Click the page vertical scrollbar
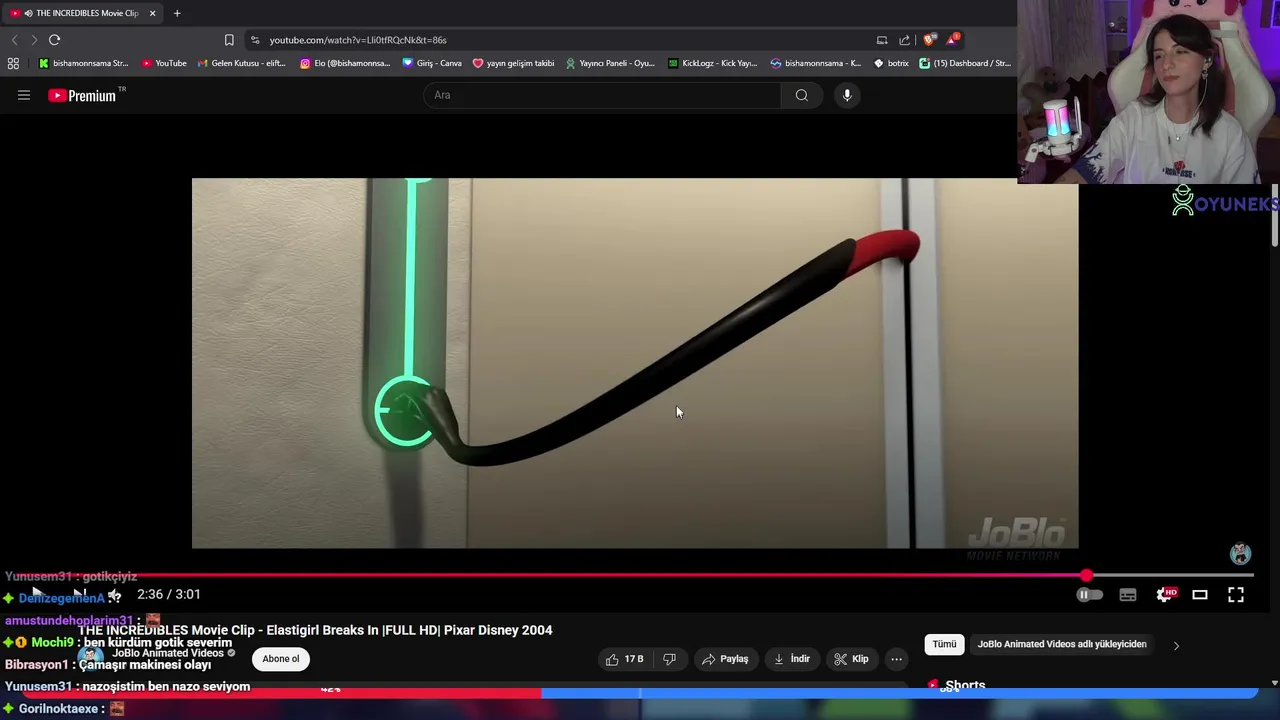The height and width of the screenshot is (720, 1280). [x=1275, y=215]
